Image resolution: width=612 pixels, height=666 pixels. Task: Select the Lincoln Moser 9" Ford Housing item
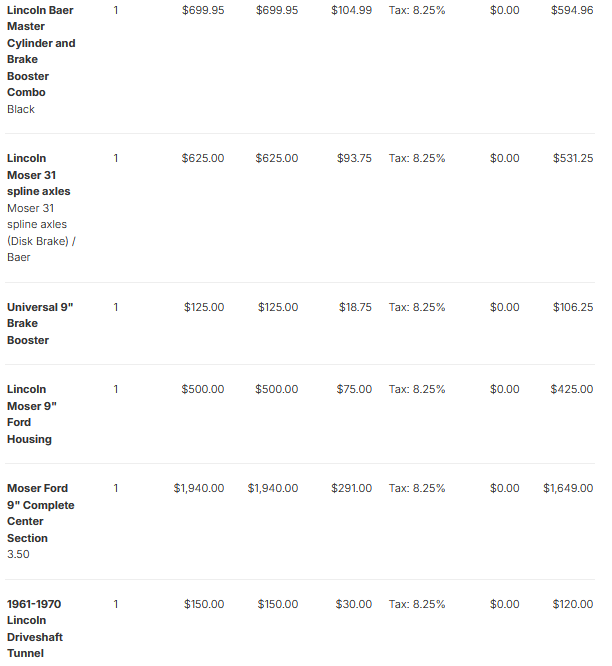(32, 414)
